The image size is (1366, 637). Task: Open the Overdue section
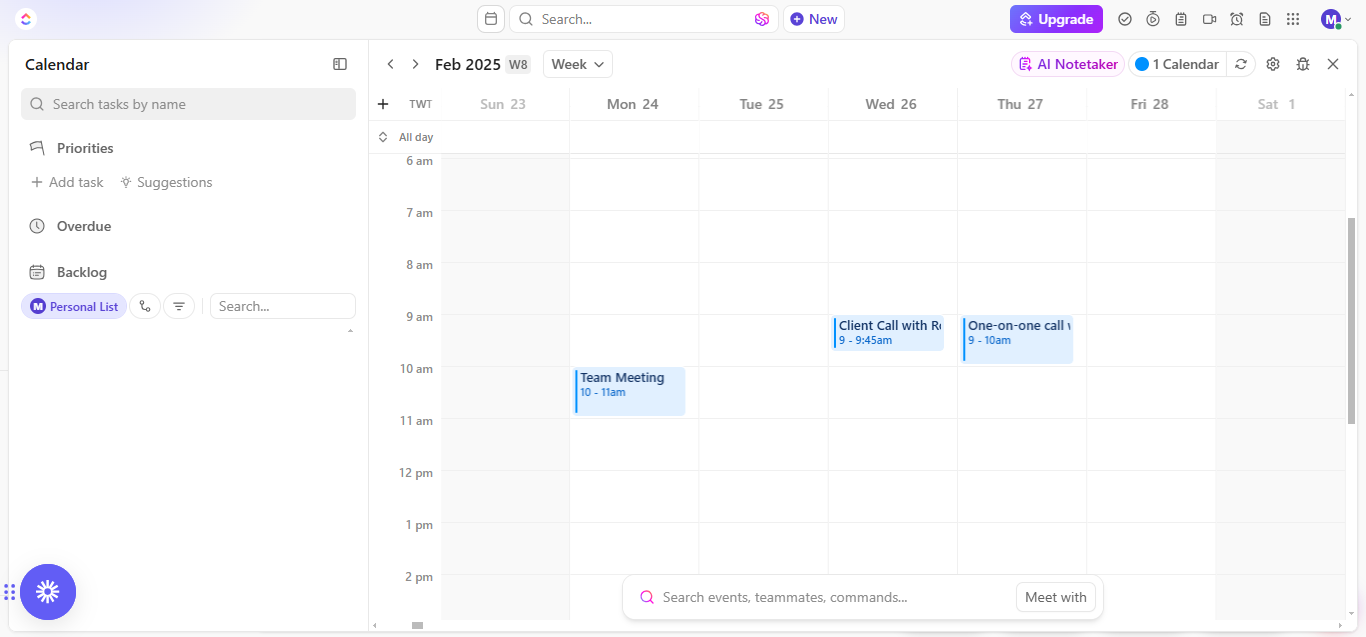(84, 226)
